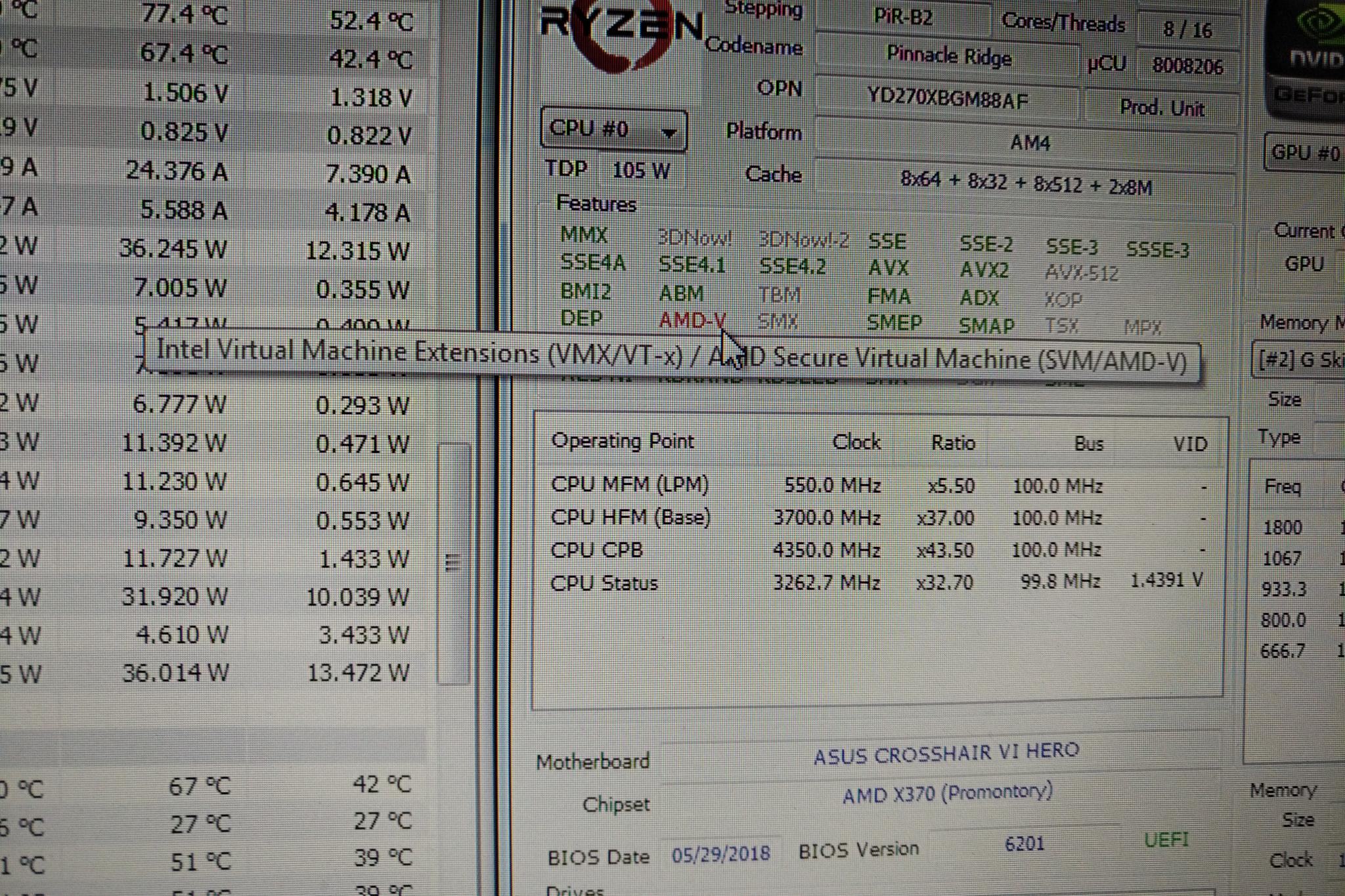Click the MMX feature label
Screen dimensions: 1345x896
click(x=584, y=234)
